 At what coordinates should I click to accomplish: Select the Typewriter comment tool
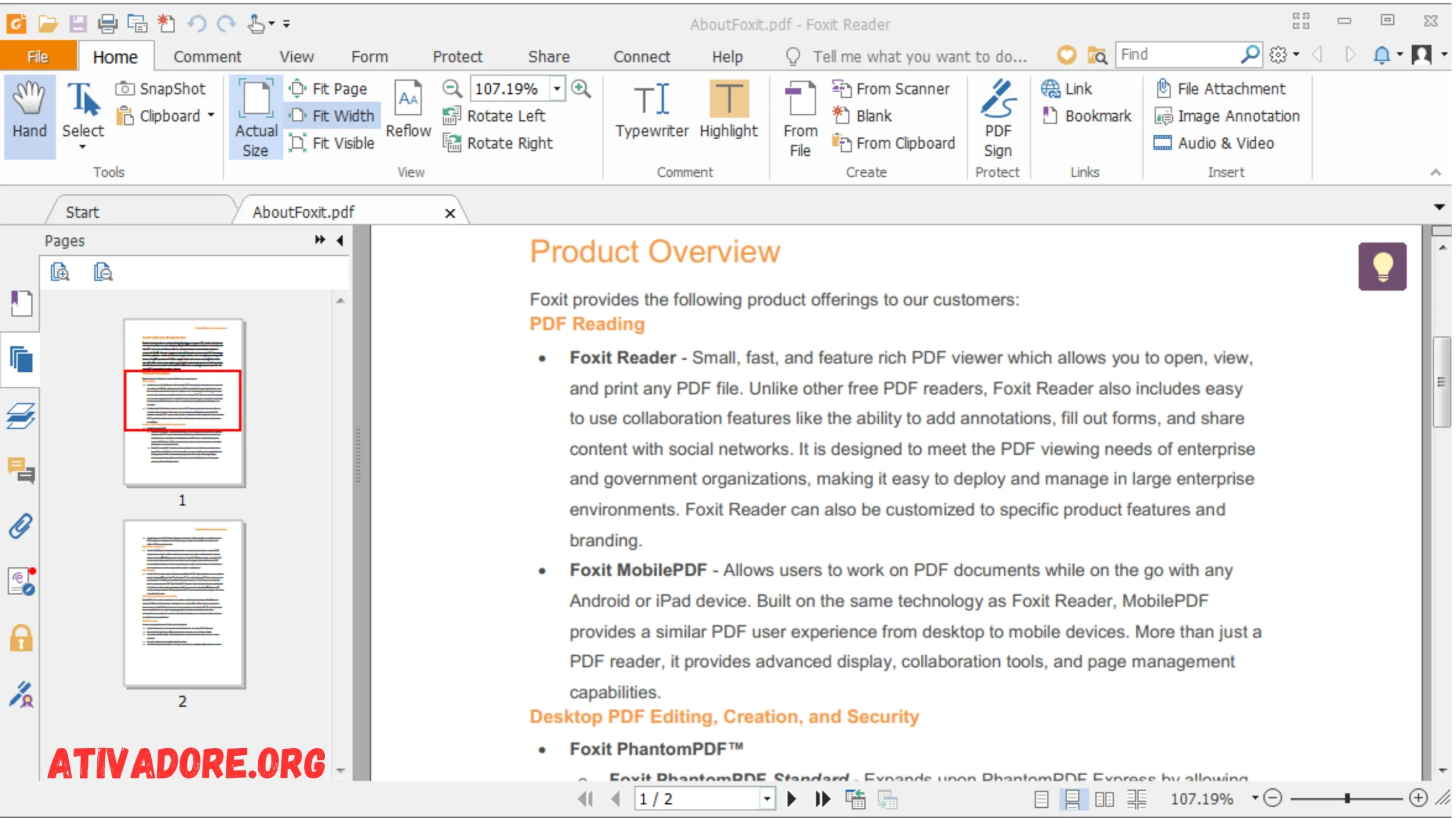click(652, 109)
